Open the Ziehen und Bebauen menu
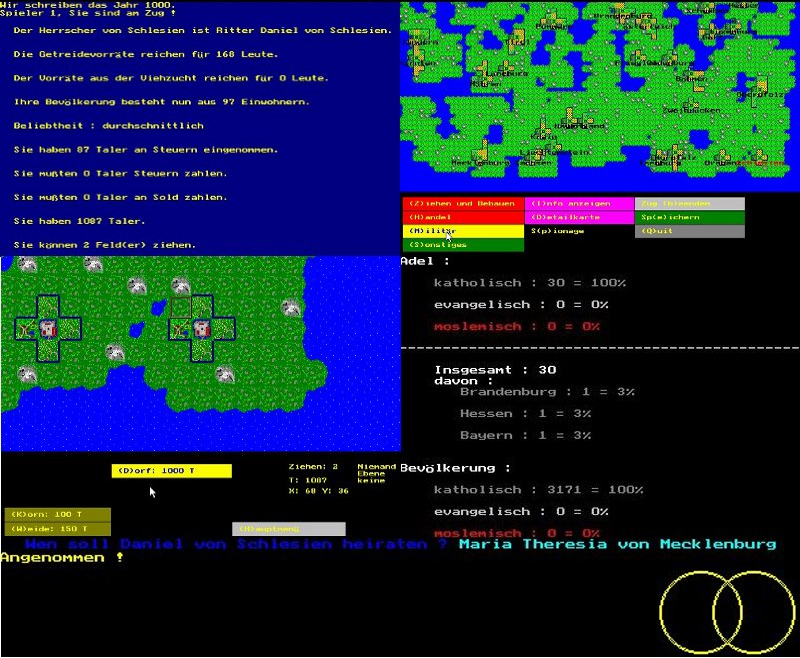This screenshot has height=658, width=800. tap(463, 203)
